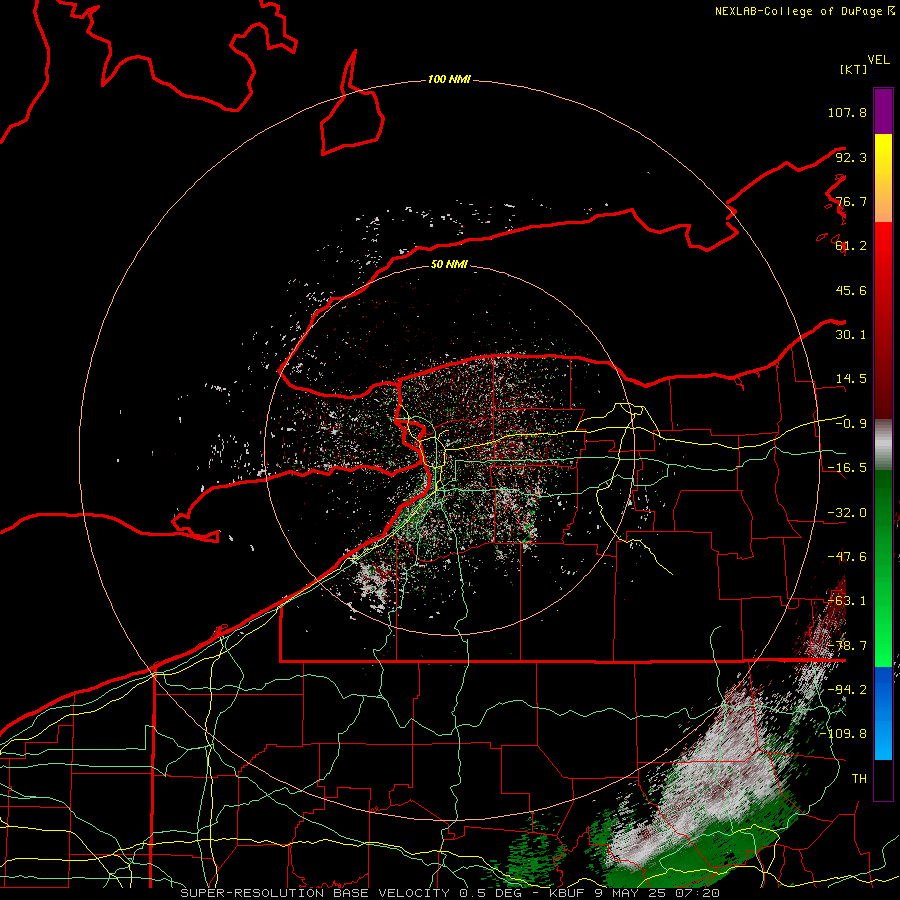The height and width of the screenshot is (900, 900).
Task: Select the -16.5 scale value
Action: pos(847,468)
